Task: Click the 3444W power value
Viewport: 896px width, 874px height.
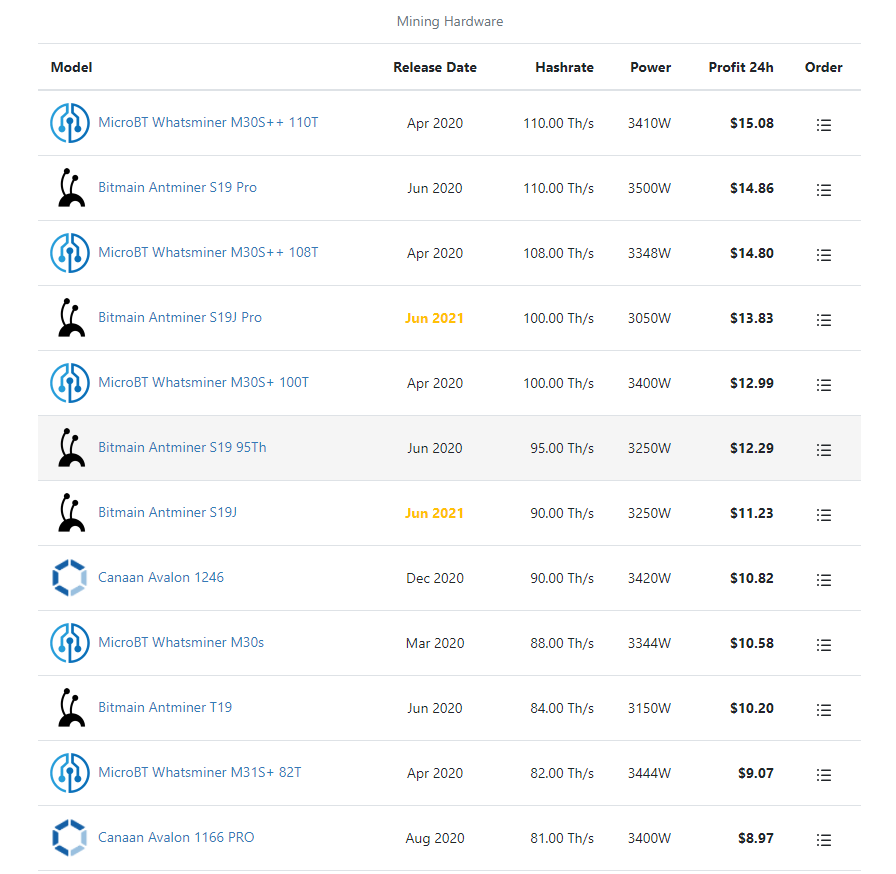Action: coord(649,773)
